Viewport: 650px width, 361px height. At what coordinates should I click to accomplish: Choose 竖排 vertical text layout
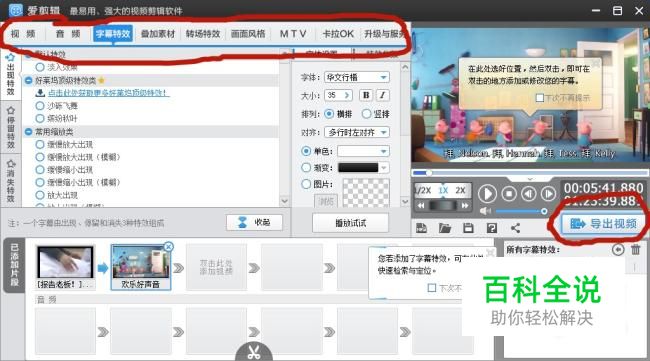point(366,114)
